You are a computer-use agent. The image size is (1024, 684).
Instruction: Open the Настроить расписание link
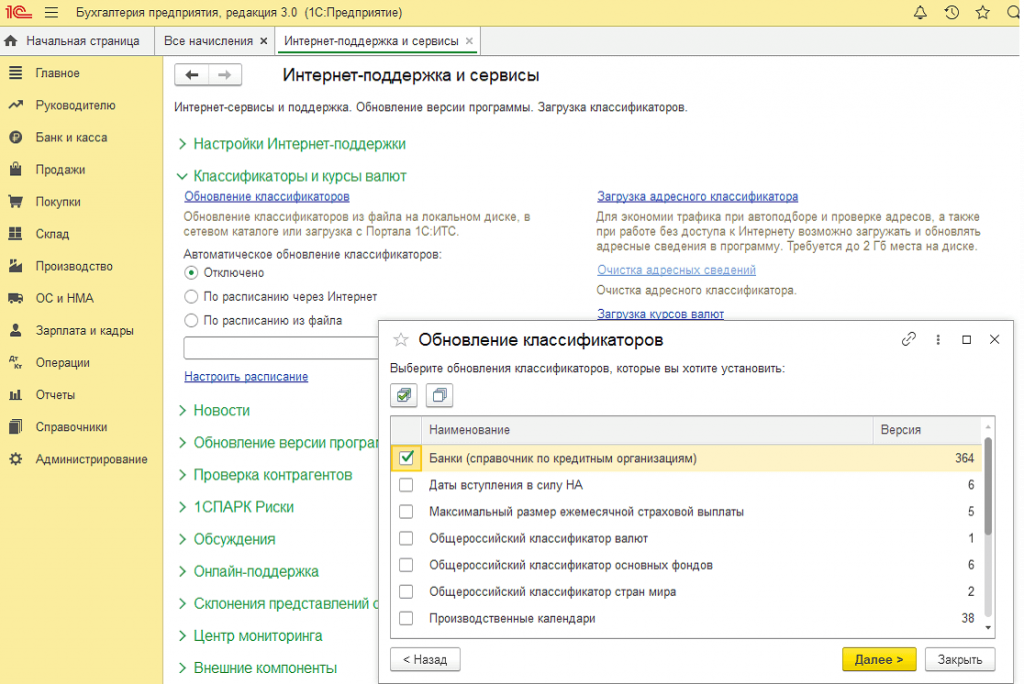click(x=246, y=376)
